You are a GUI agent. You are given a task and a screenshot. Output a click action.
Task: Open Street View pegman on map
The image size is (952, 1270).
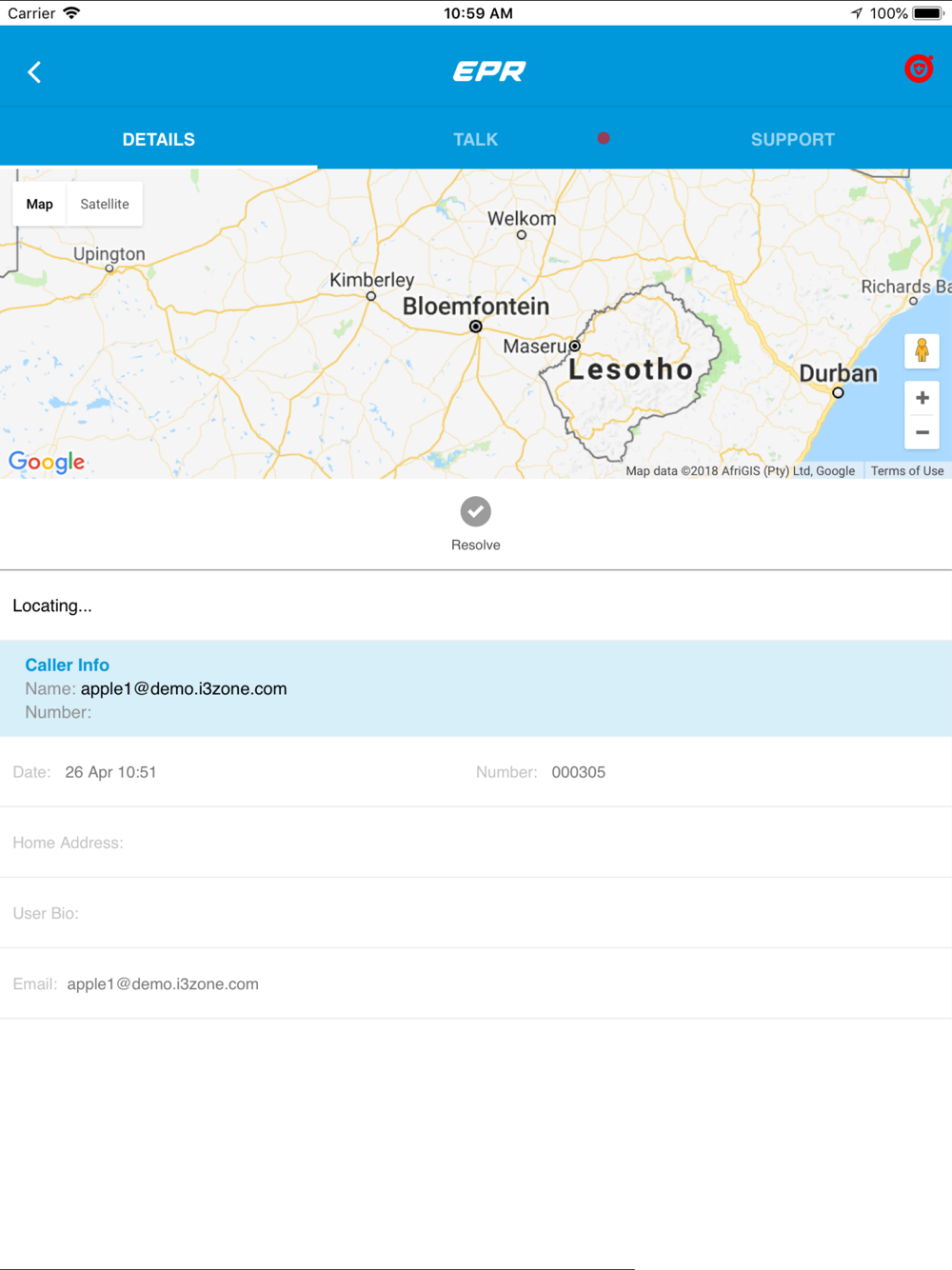point(922,351)
